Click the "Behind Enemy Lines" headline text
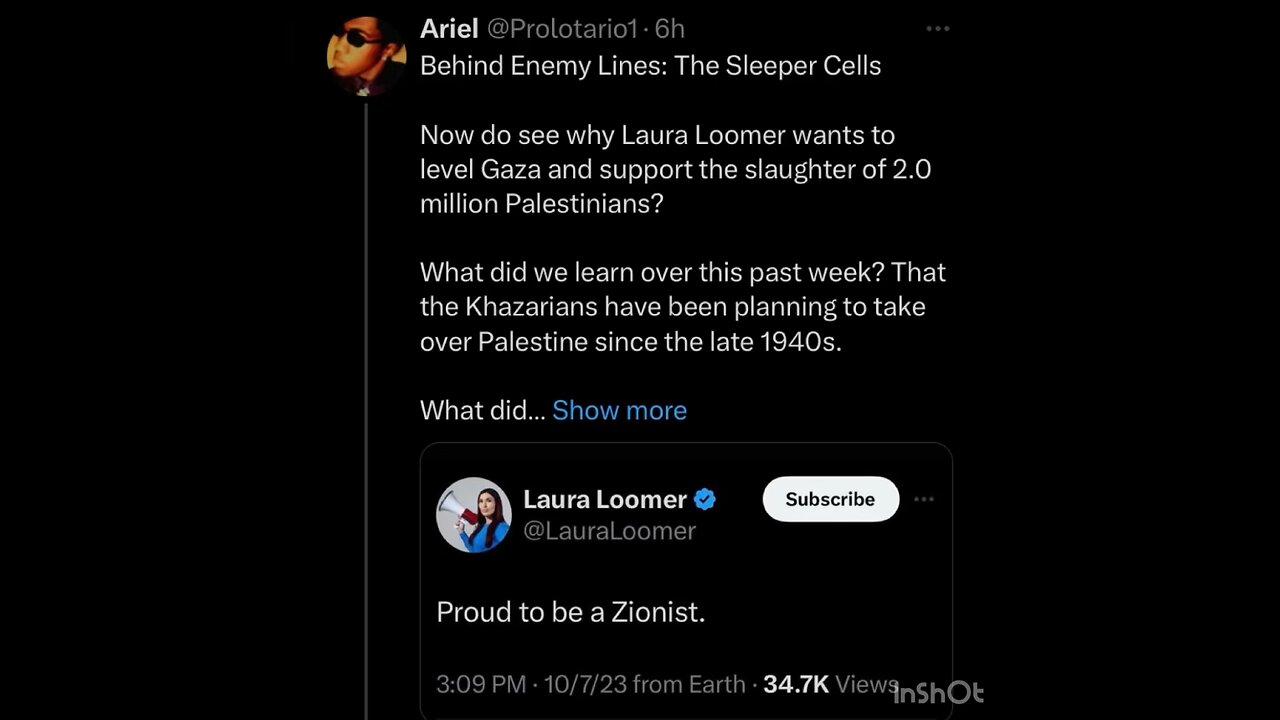The image size is (1280, 720). tap(650, 66)
